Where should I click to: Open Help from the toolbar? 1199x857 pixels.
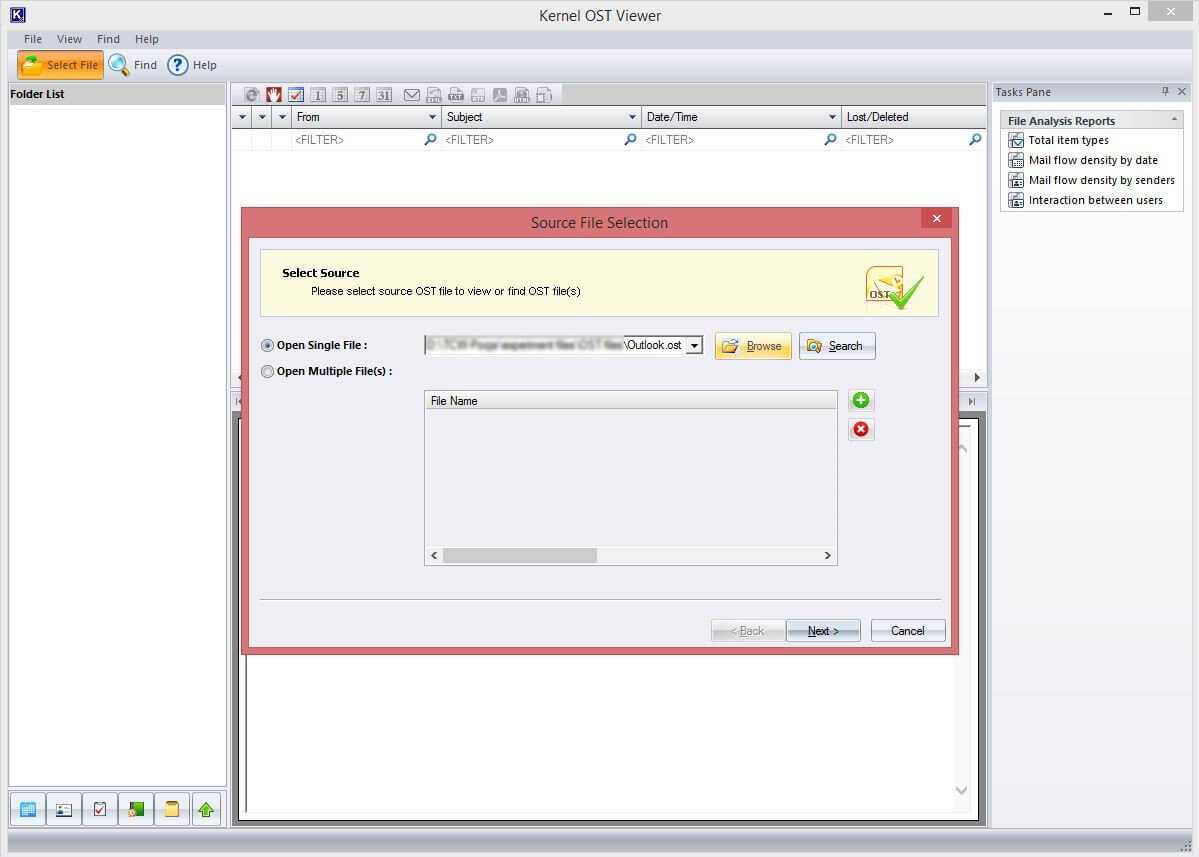pyautogui.click(x=192, y=65)
